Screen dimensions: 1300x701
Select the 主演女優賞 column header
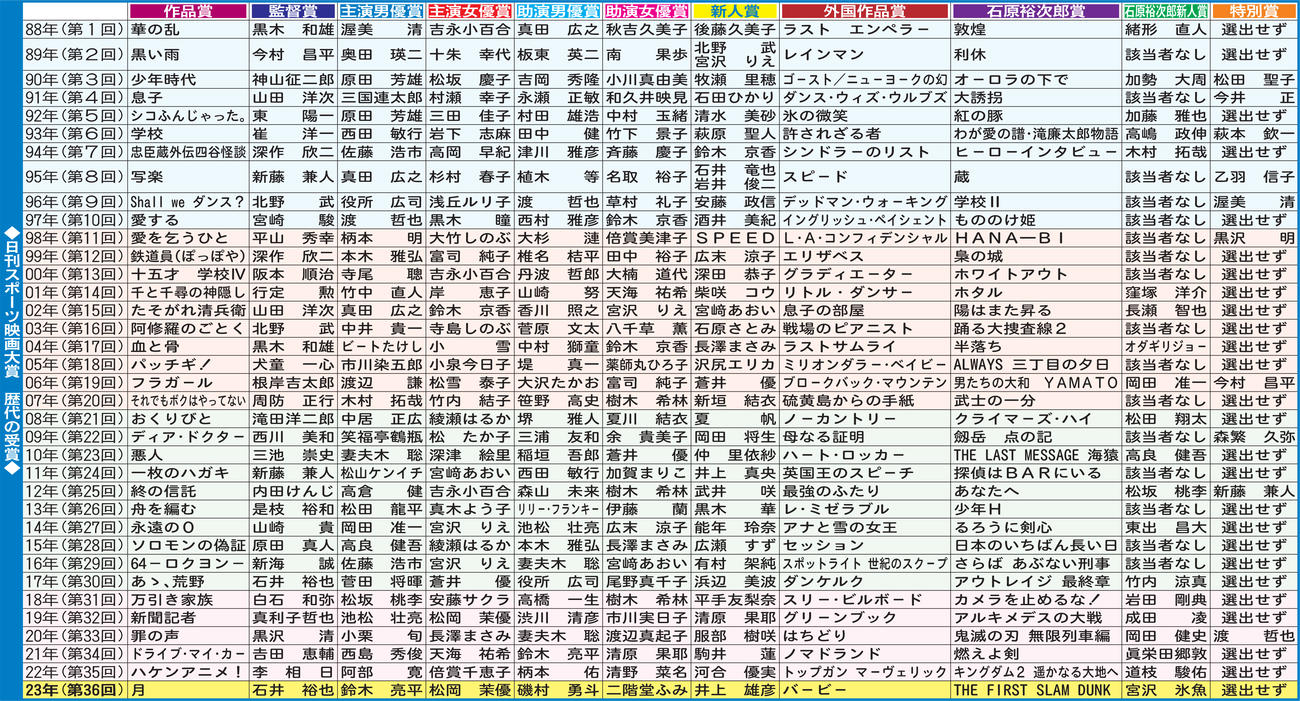pos(470,11)
